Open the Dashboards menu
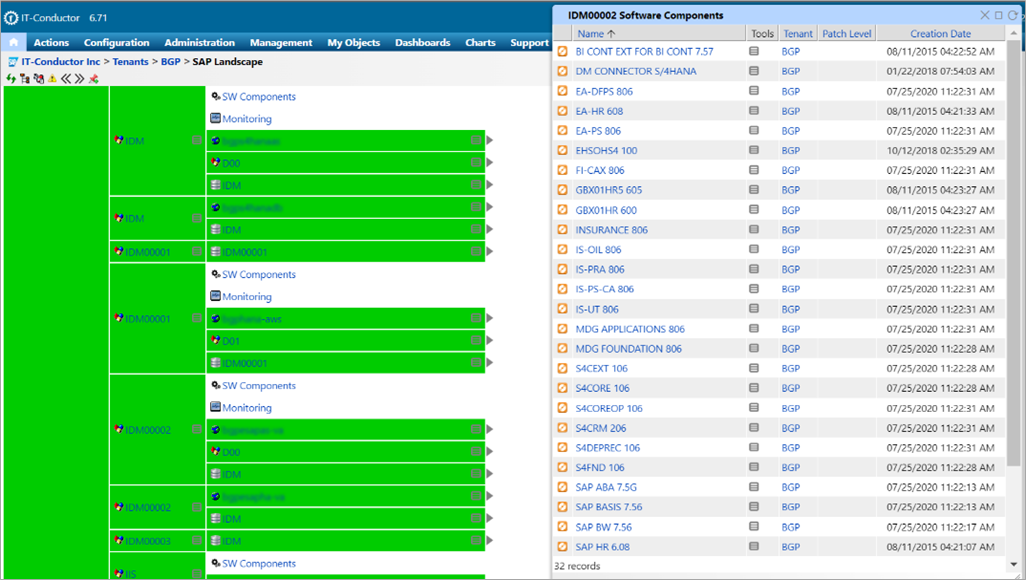The width and height of the screenshot is (1026, 580). [x=422, y=43]
